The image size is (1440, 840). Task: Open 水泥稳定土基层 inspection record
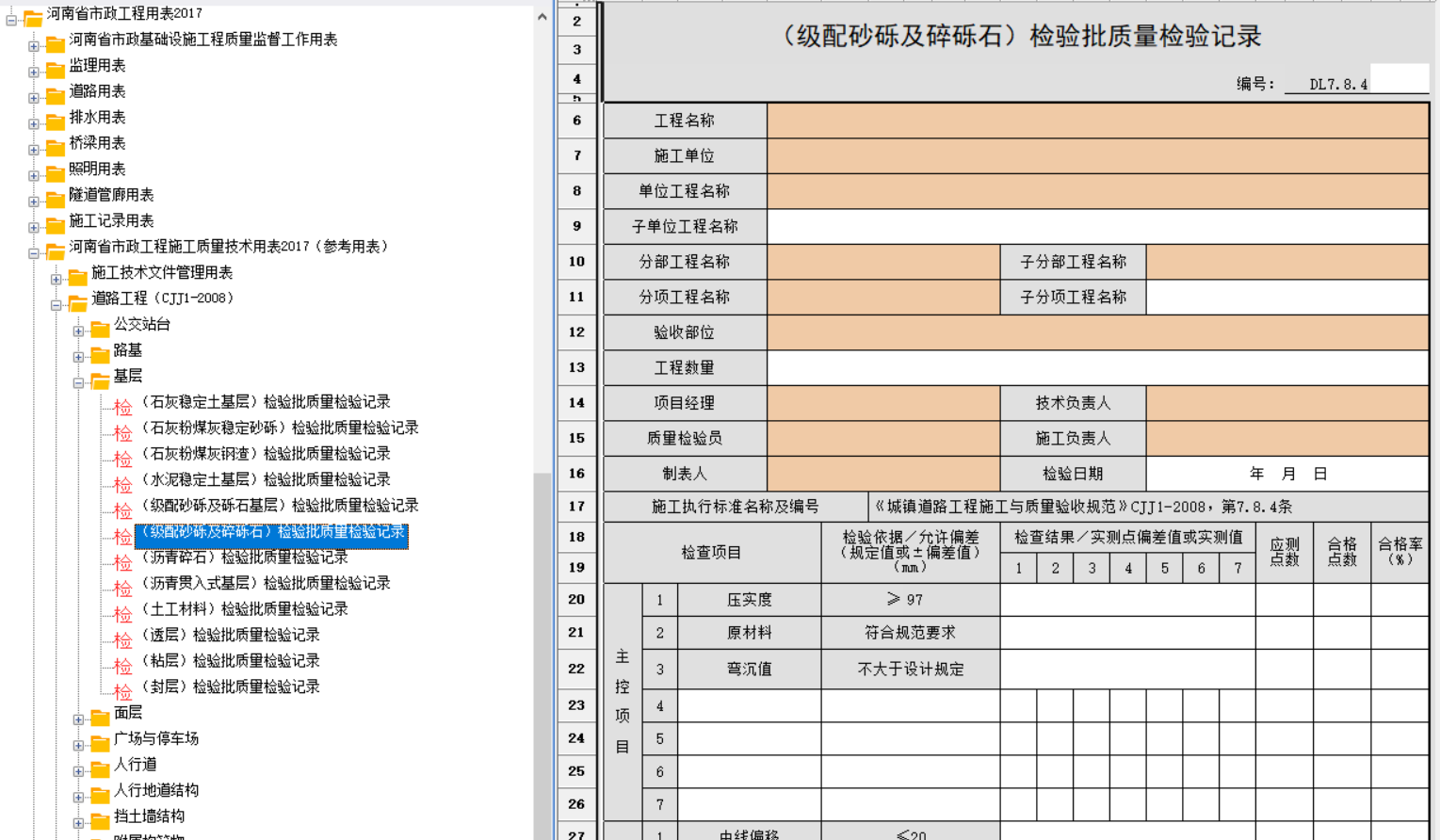[x=265, y=479]
